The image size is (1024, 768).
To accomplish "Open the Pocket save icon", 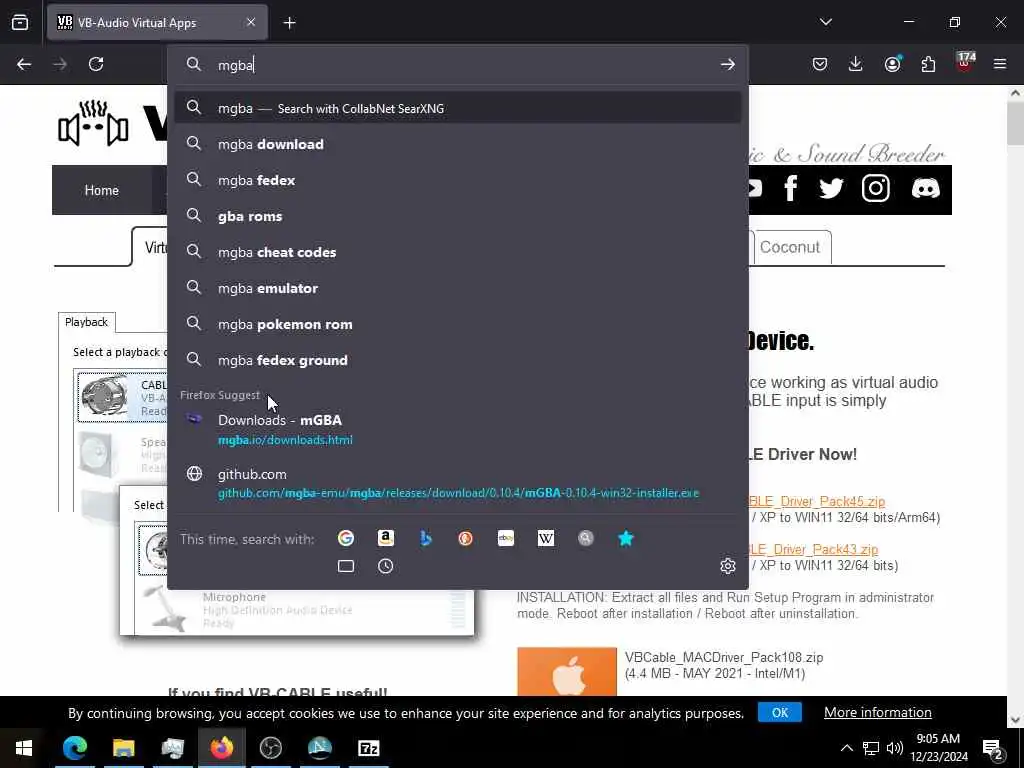I will coord(820,64).
